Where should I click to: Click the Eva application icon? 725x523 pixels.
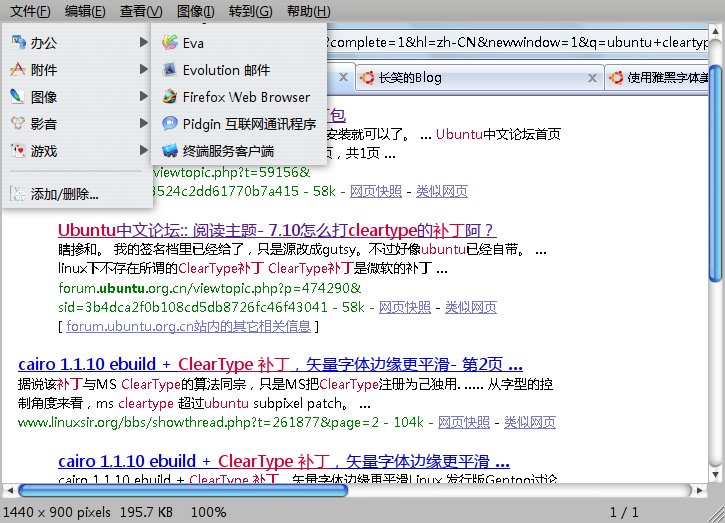pyautogui.click(x=170, y=43)
